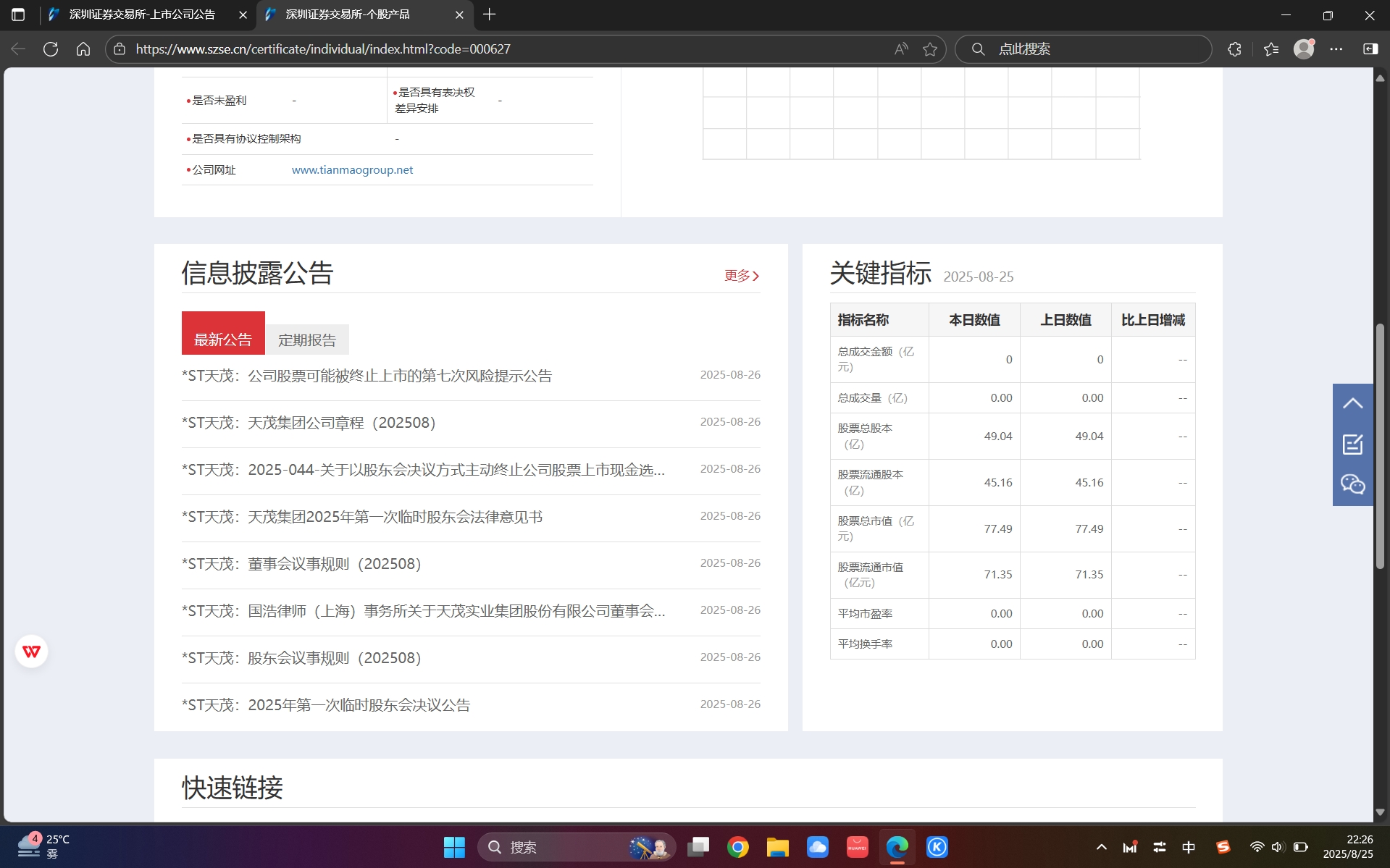Open 董事会议事规则（202508）announcement
Image resolution: width=1390 pixels, height=868 pixels.
301,564
